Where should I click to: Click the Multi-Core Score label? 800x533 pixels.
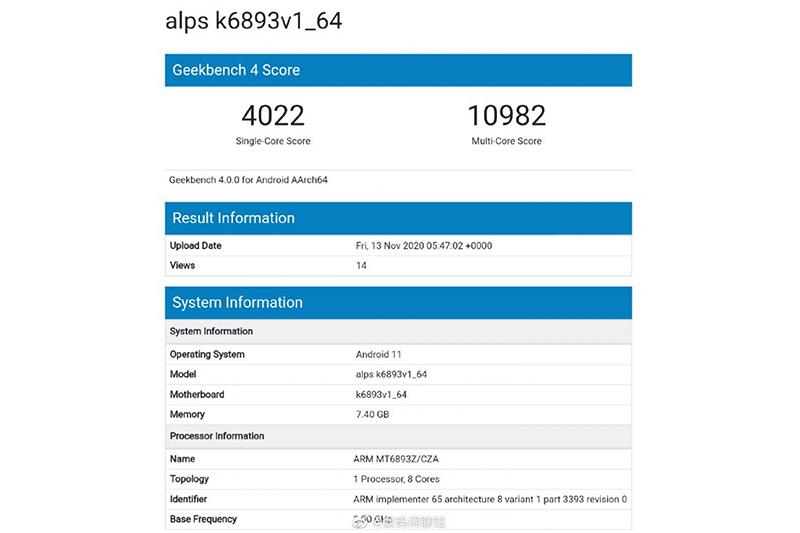pos(506,141)
